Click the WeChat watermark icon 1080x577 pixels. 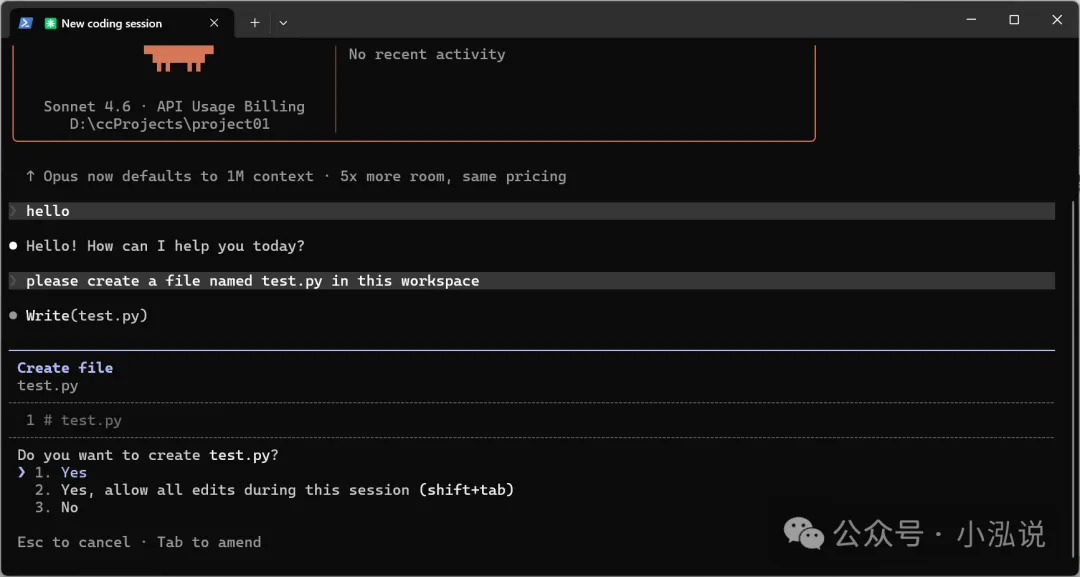(x=804, y=533)
